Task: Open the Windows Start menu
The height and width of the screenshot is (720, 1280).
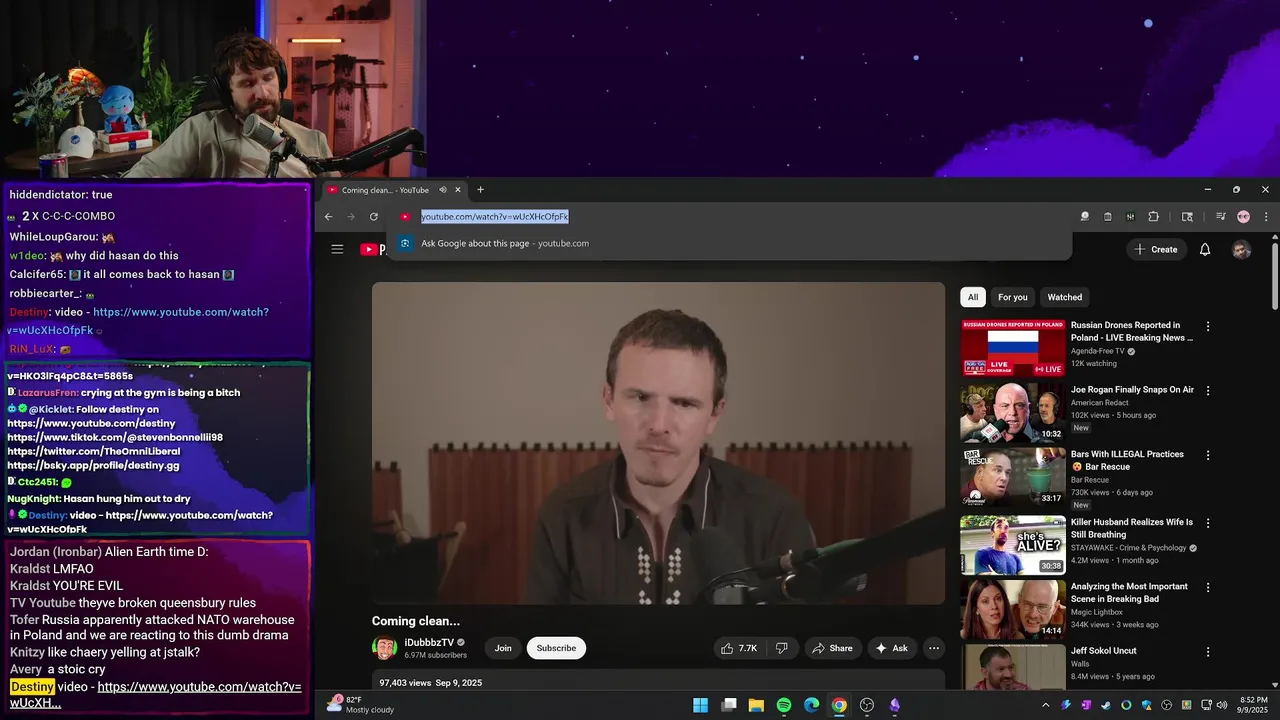Action: coord(701,705)
